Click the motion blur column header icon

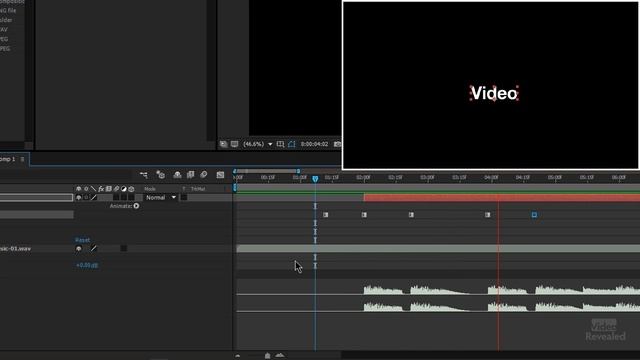[x=116, y=189]
